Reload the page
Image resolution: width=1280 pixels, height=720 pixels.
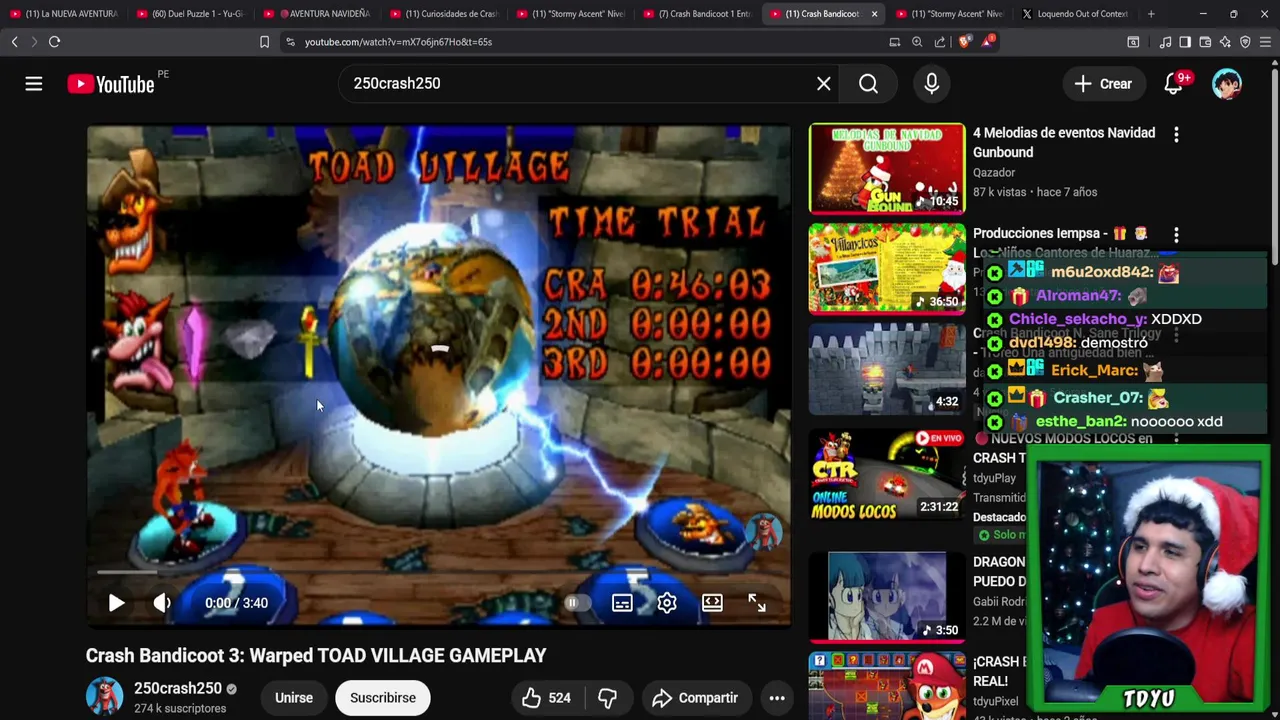55,42
